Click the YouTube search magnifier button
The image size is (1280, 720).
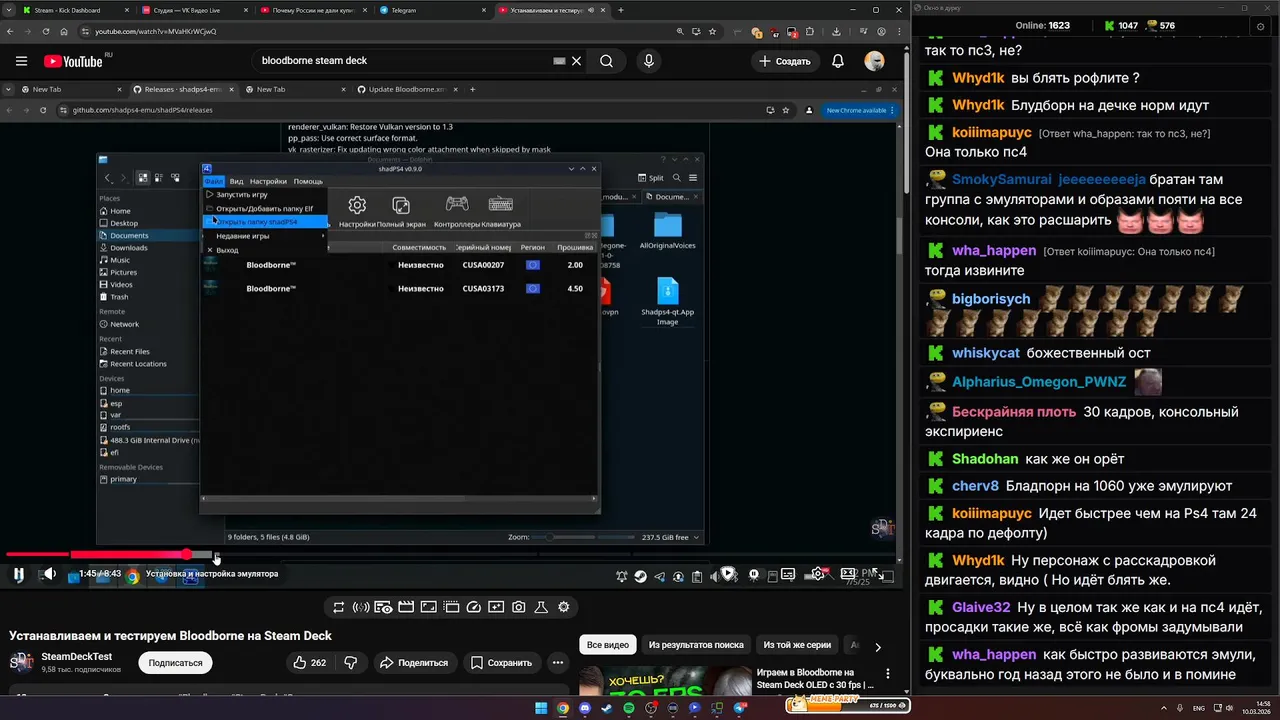pos(607,61)
